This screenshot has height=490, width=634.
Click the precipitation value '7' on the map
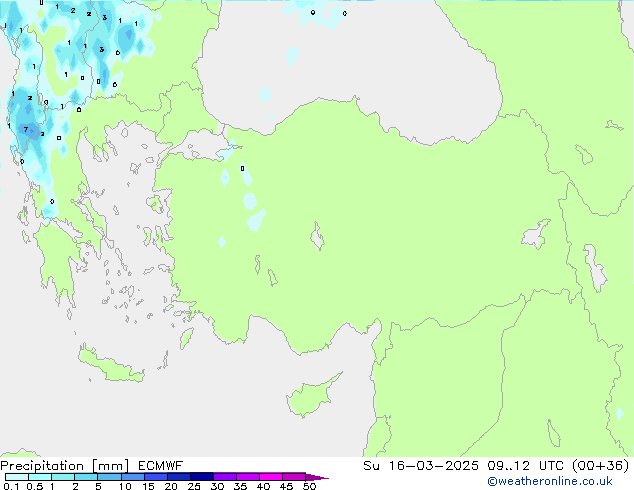(x=26, y=129)
